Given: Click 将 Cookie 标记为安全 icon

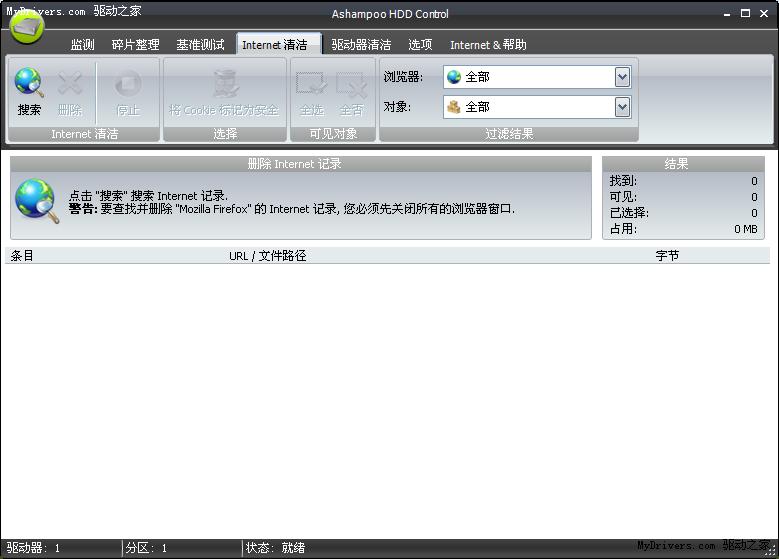Looking at the screenshot, I should pos(225,84).
